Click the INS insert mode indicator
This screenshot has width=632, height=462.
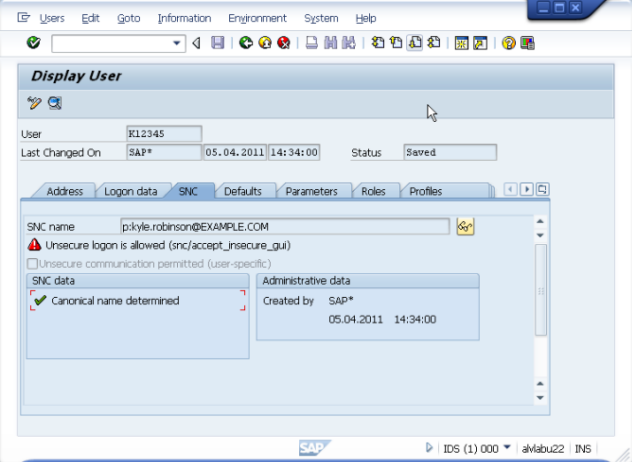tap(583, 448)
